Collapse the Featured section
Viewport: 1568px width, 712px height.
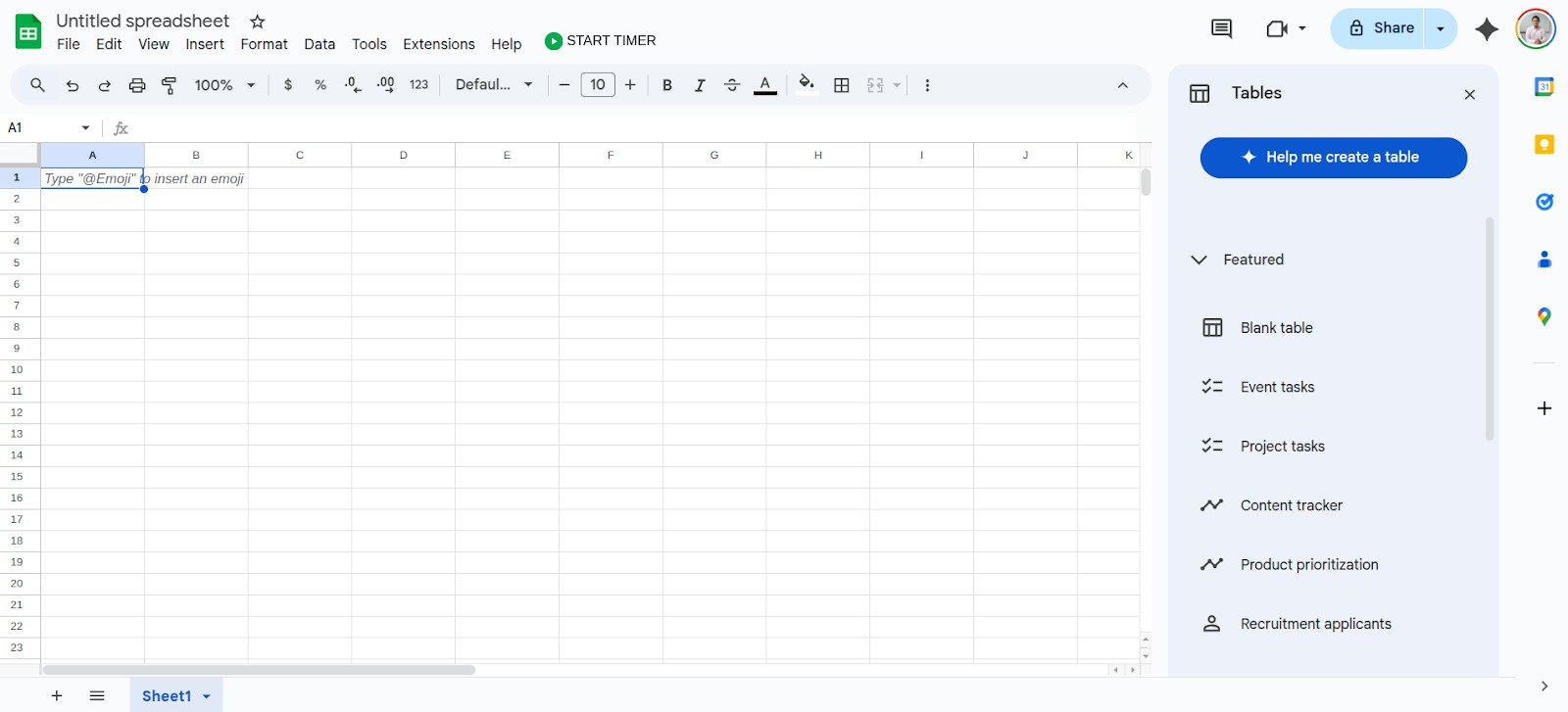click(x=1199, y=260)
